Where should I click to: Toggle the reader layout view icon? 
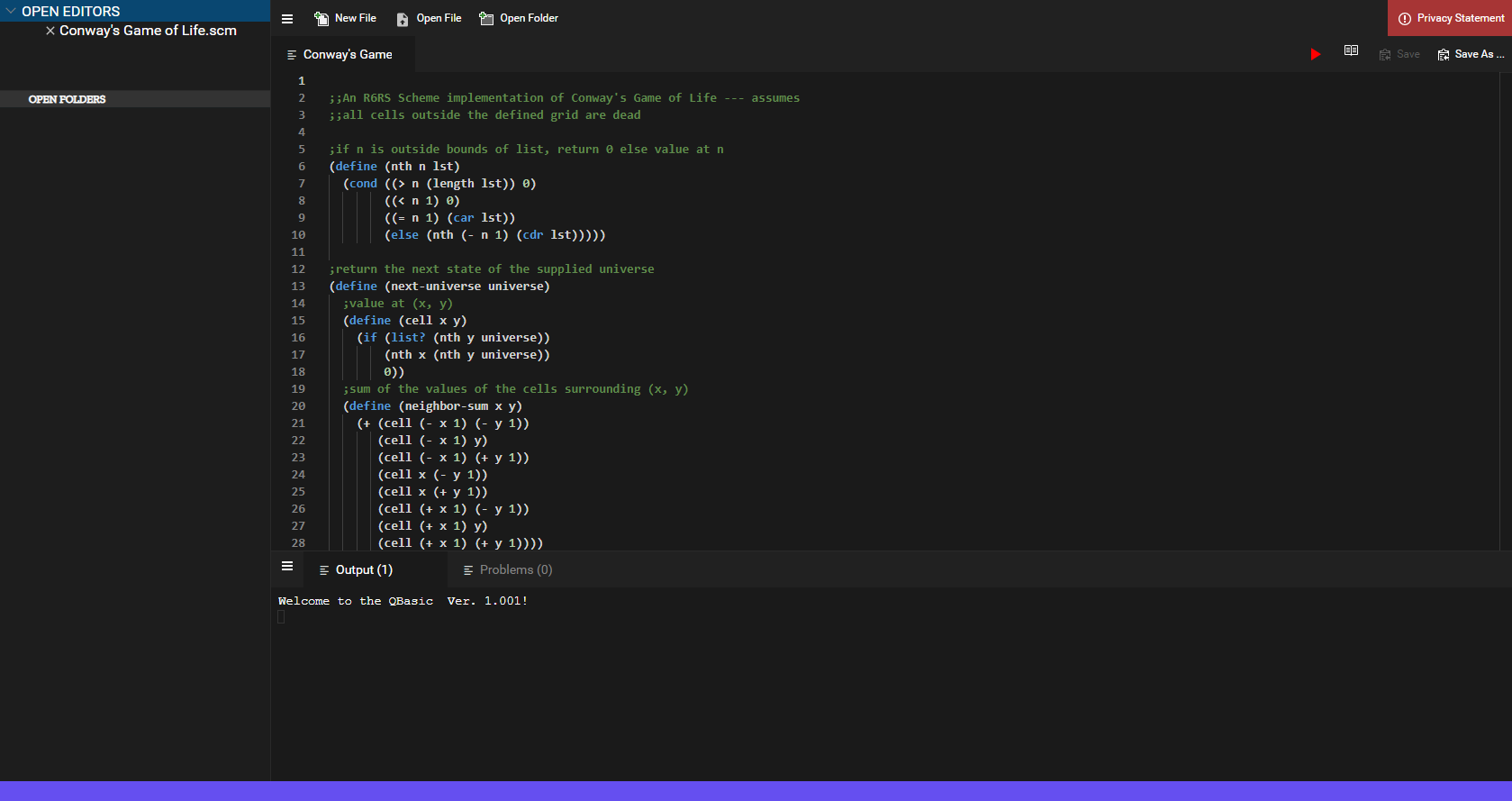pyautogui.click(x=1351, y=50)
